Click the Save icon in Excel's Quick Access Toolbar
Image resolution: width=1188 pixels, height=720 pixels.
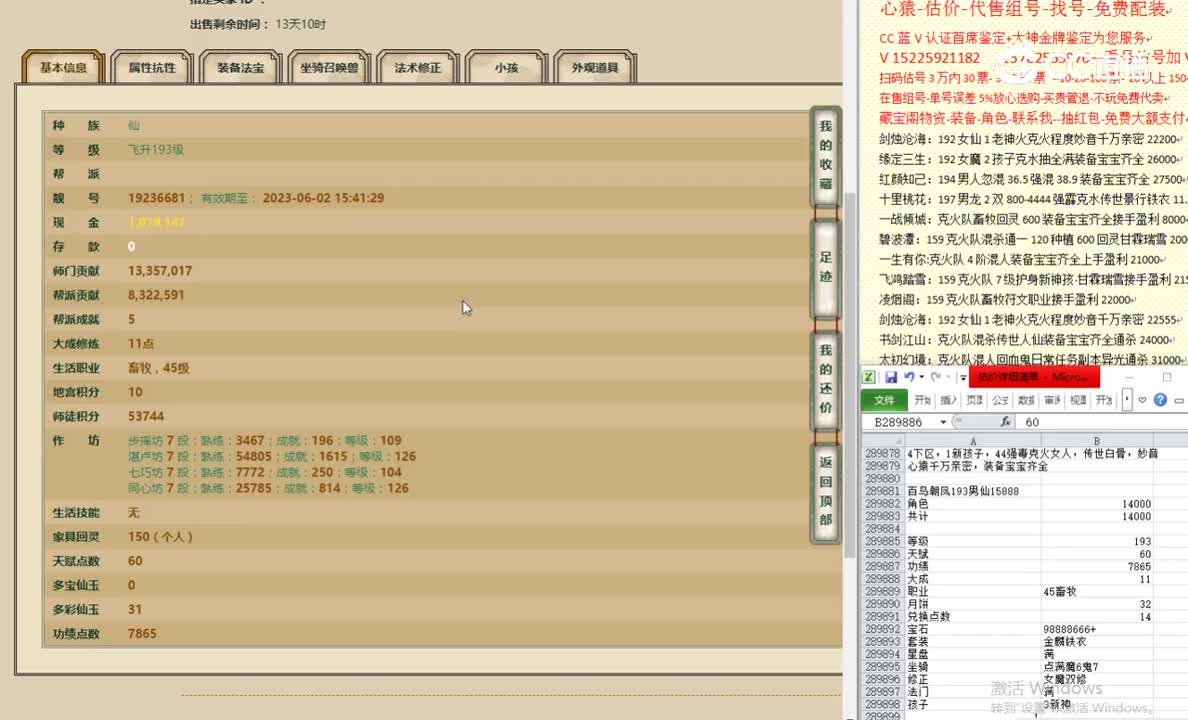[891, 377]
